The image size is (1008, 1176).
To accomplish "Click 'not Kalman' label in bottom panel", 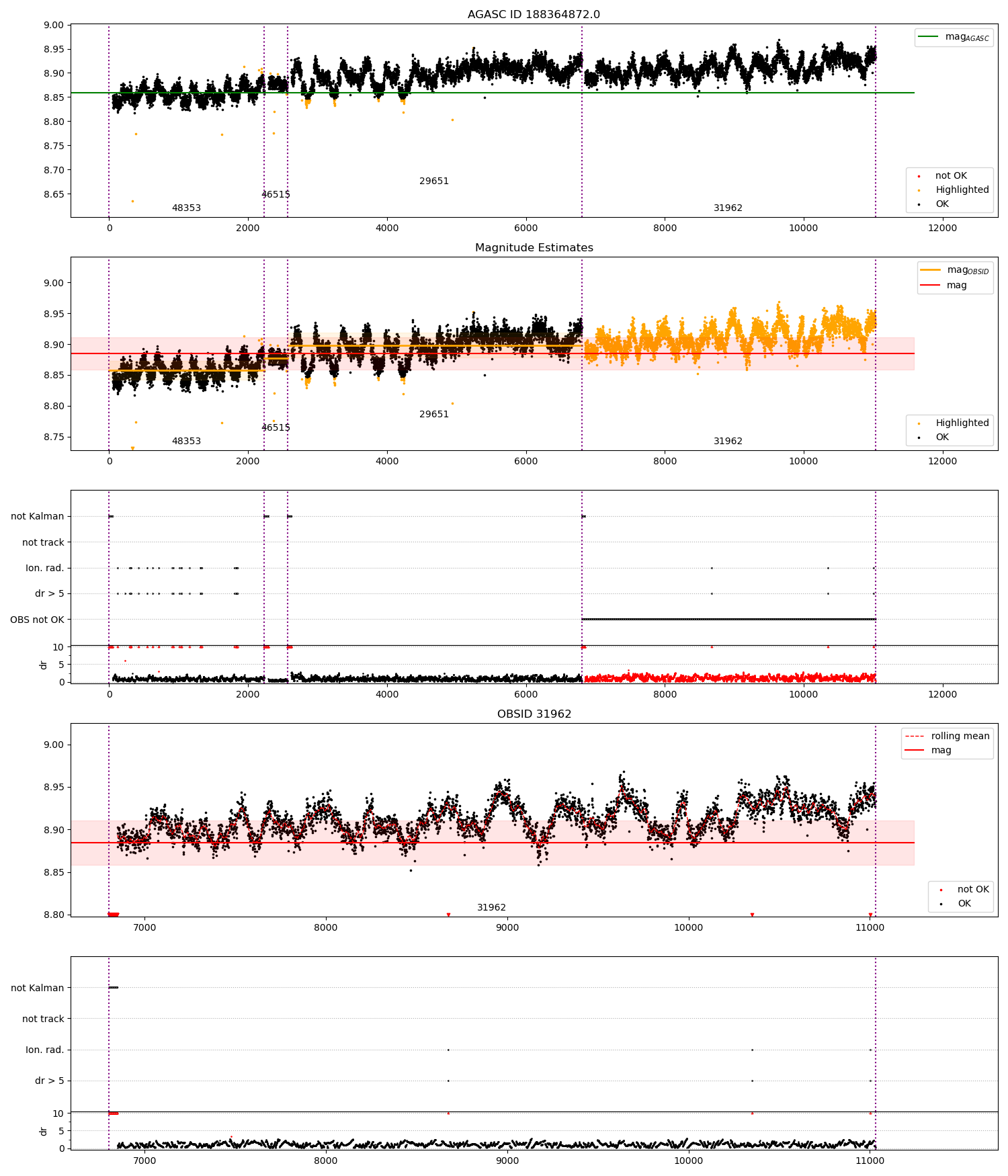I will coord(38,988).
